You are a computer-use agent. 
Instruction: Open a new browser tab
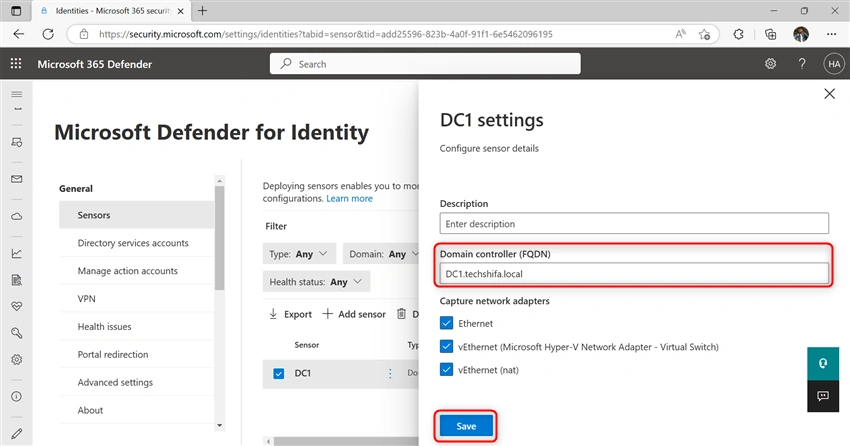click(202, 11)
